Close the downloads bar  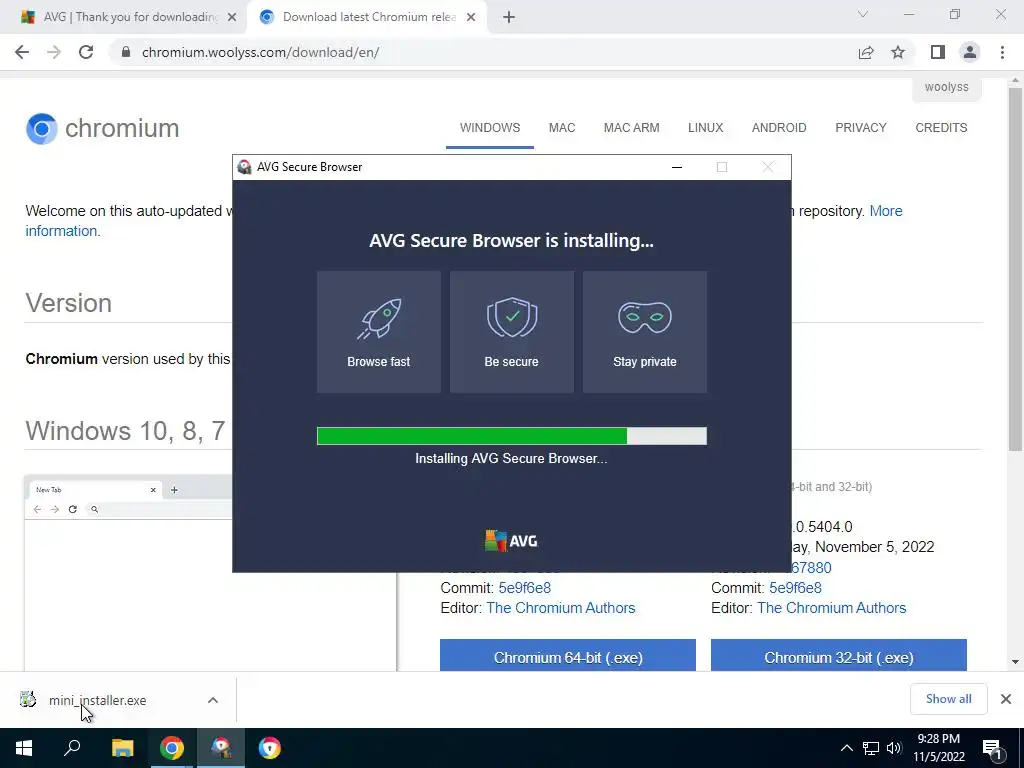tap(1006, 699)
